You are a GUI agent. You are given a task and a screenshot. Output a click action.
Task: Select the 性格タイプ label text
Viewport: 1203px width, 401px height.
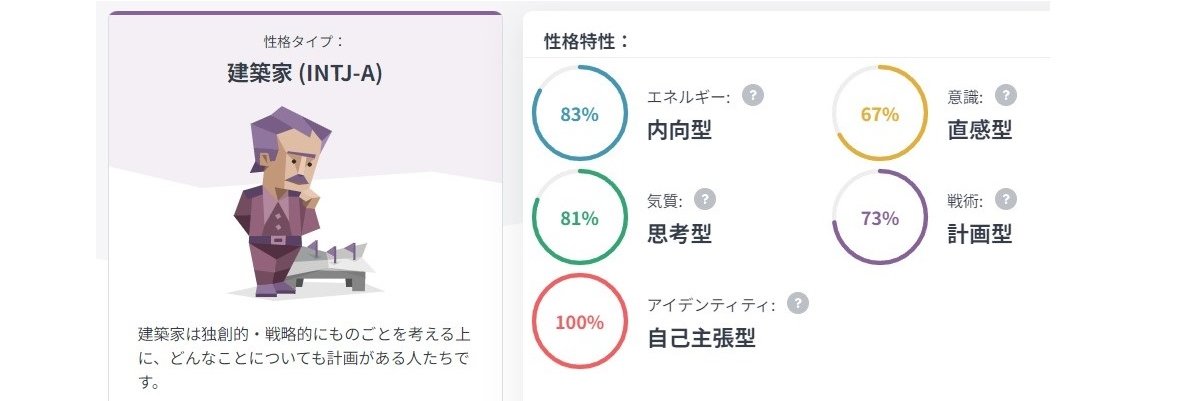point(304,42)
